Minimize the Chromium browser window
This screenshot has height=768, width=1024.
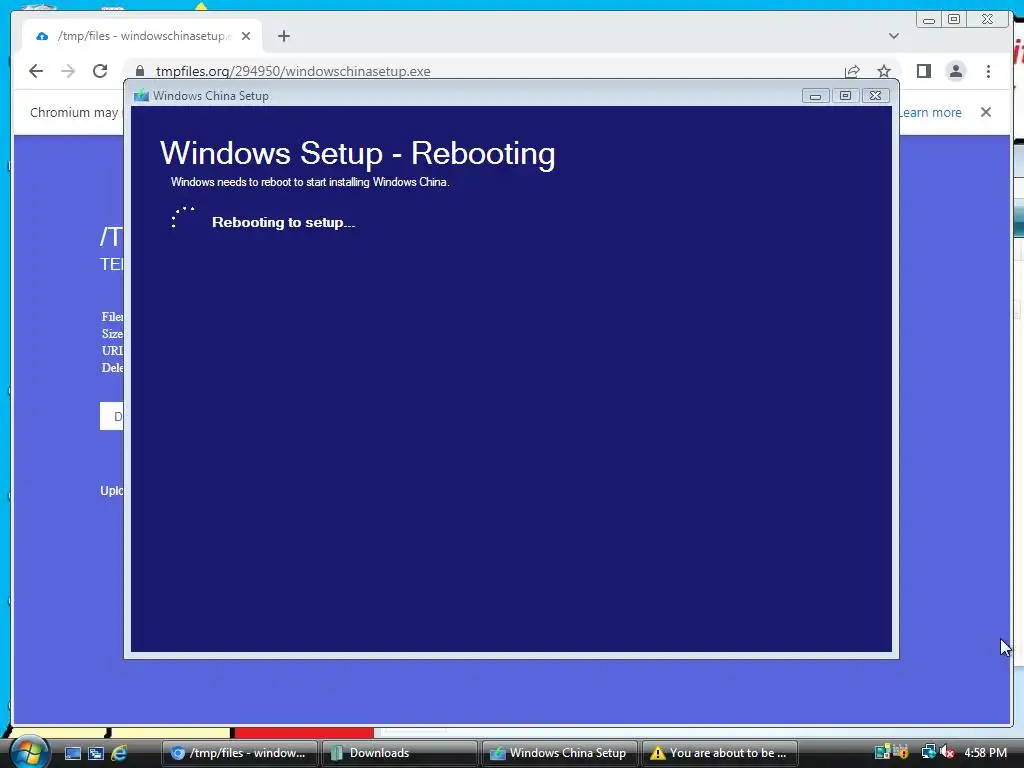(x=929, y=20)
